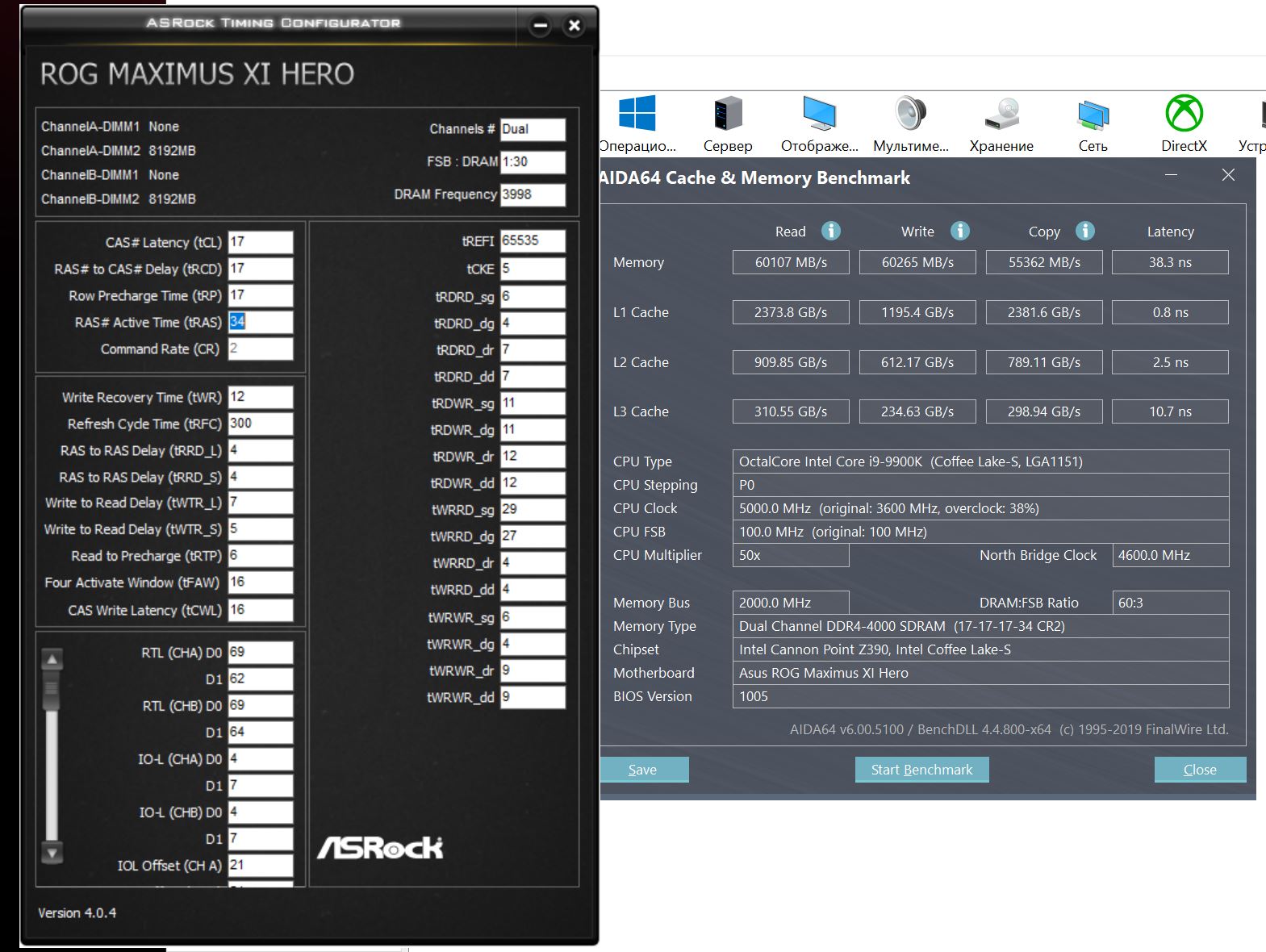
Task: Click the Write info icon in AIDA64
Action: coord(959,232)
